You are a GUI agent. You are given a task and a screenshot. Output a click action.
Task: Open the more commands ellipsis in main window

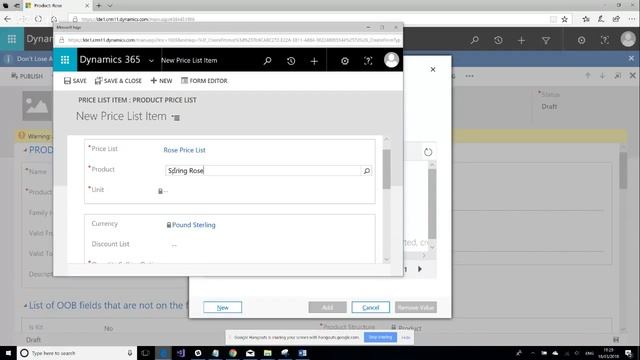point(469,76)
